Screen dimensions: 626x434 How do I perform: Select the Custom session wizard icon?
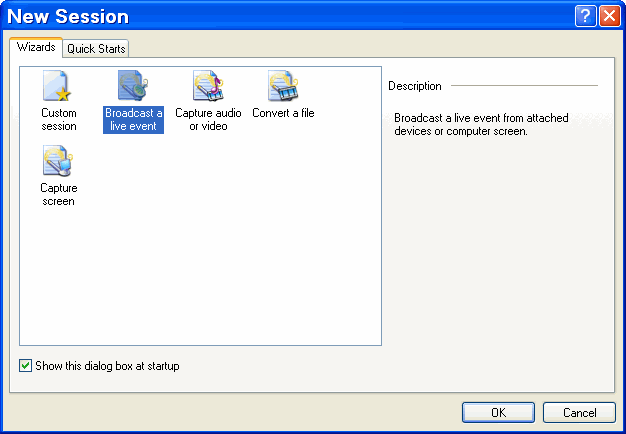click(x=57, y=86)
